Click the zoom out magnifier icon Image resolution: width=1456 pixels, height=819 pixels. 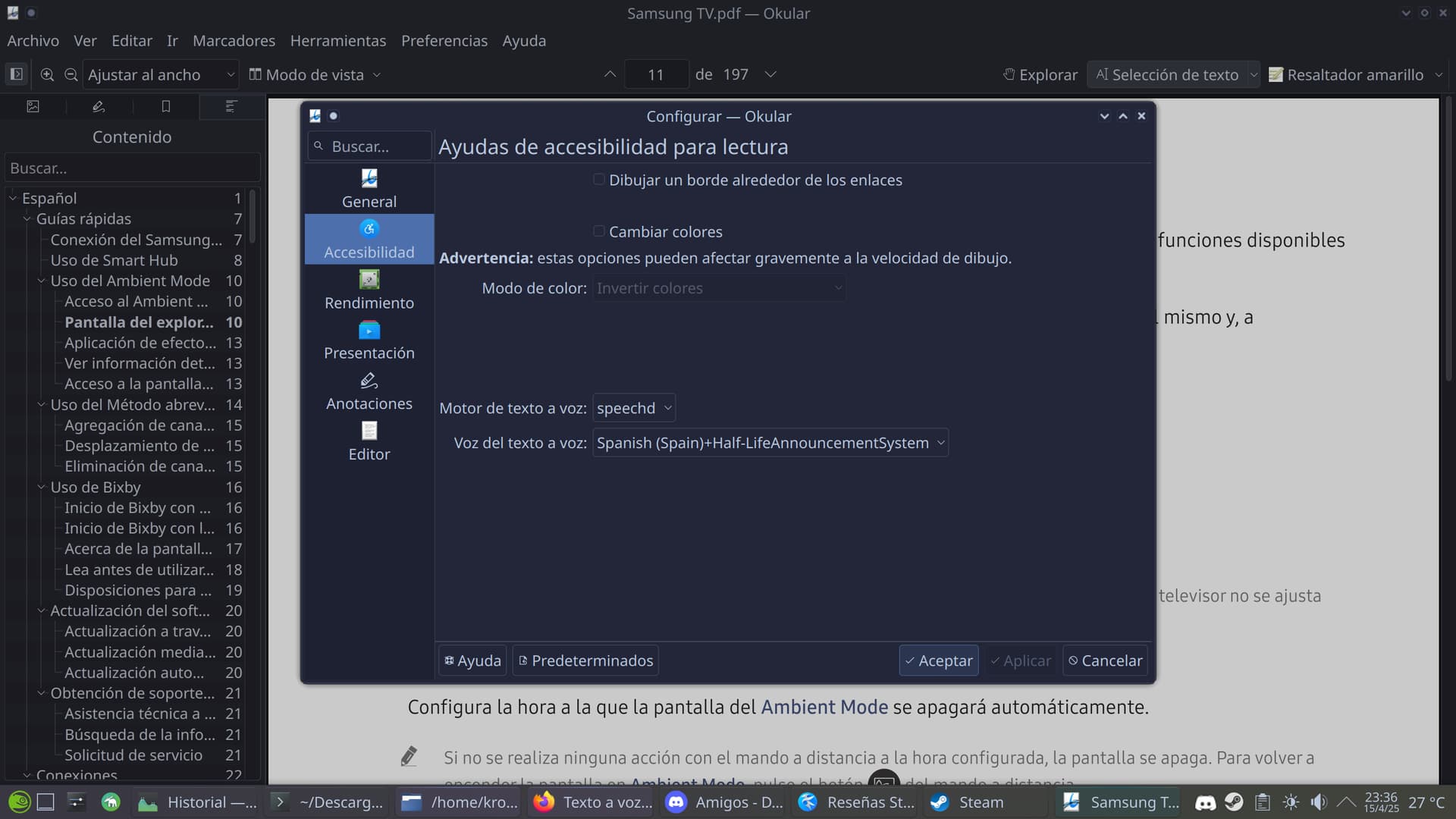pyautogui.click(x=71, y=74)
